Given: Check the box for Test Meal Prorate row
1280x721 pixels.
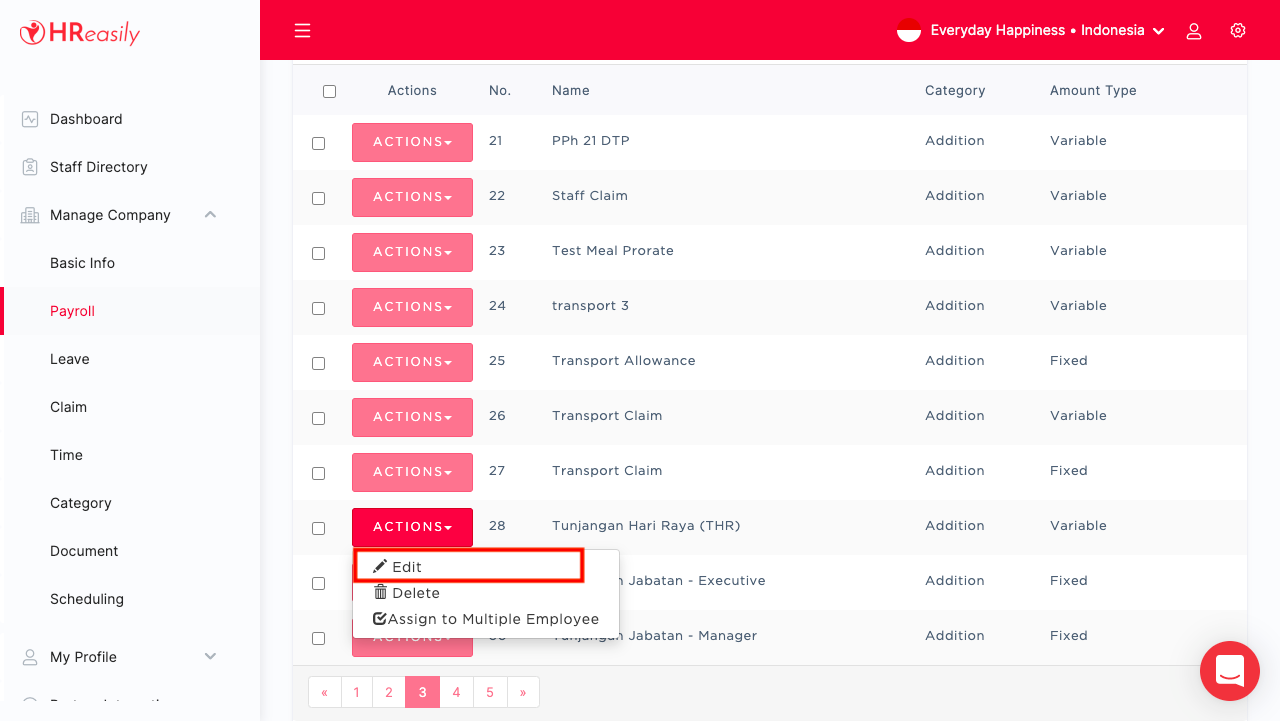Looking at the screenshot, I should click(318, 253).
